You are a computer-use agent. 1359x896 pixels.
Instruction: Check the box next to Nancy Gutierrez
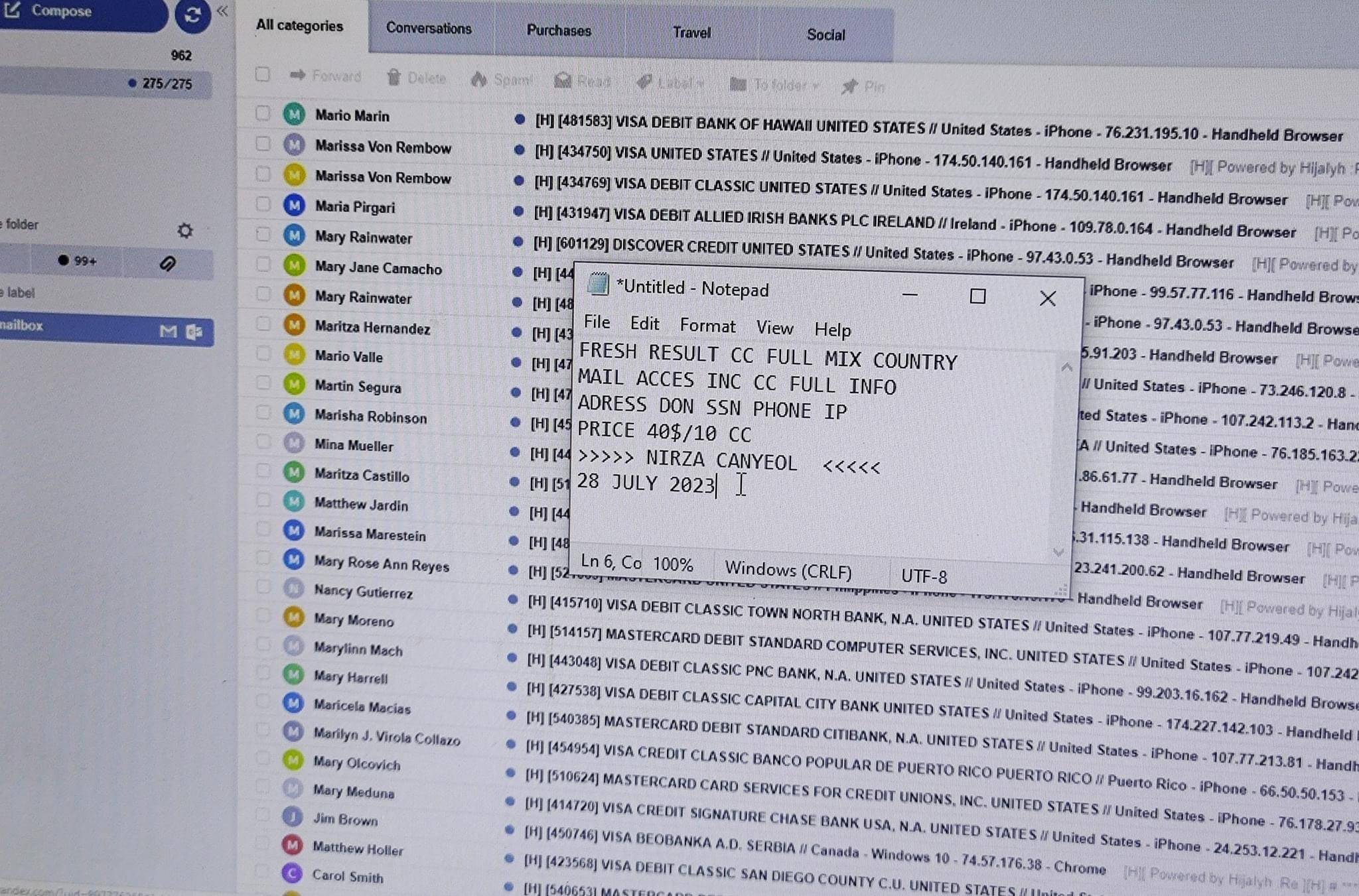pyautogui.click(x=263, y=587)
